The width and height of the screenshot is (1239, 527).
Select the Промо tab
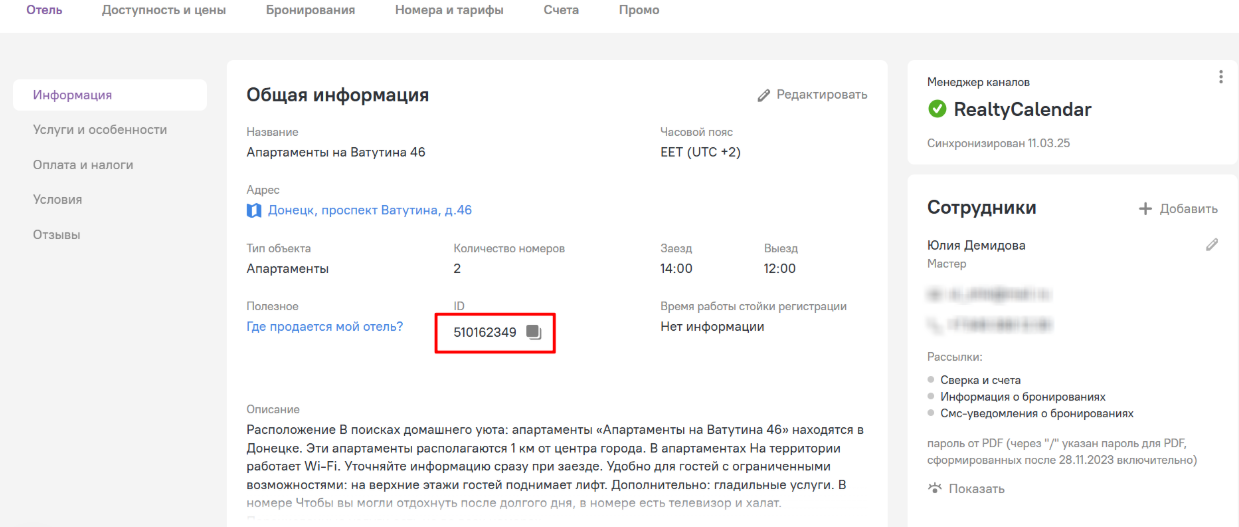pyautogui.click(x=639, y=10)
